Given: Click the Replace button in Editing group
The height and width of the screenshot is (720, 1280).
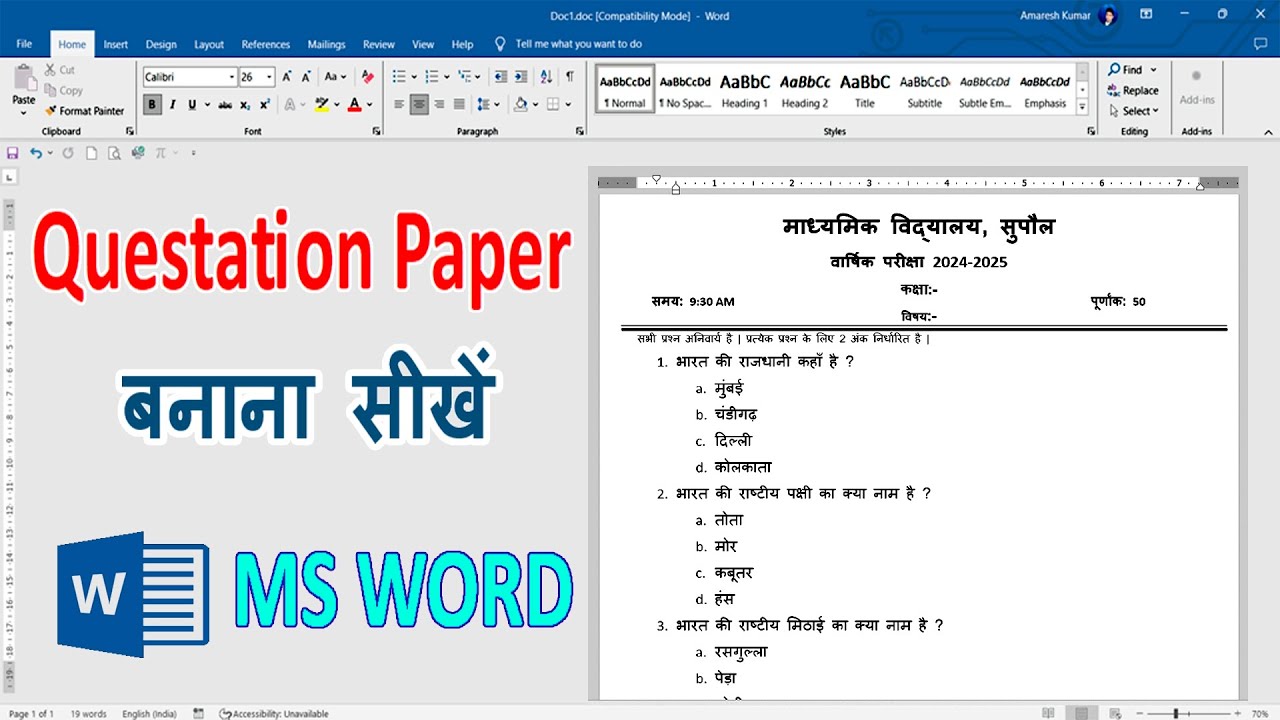Looking at the screenshot, I should click(x=1133, y=90).
